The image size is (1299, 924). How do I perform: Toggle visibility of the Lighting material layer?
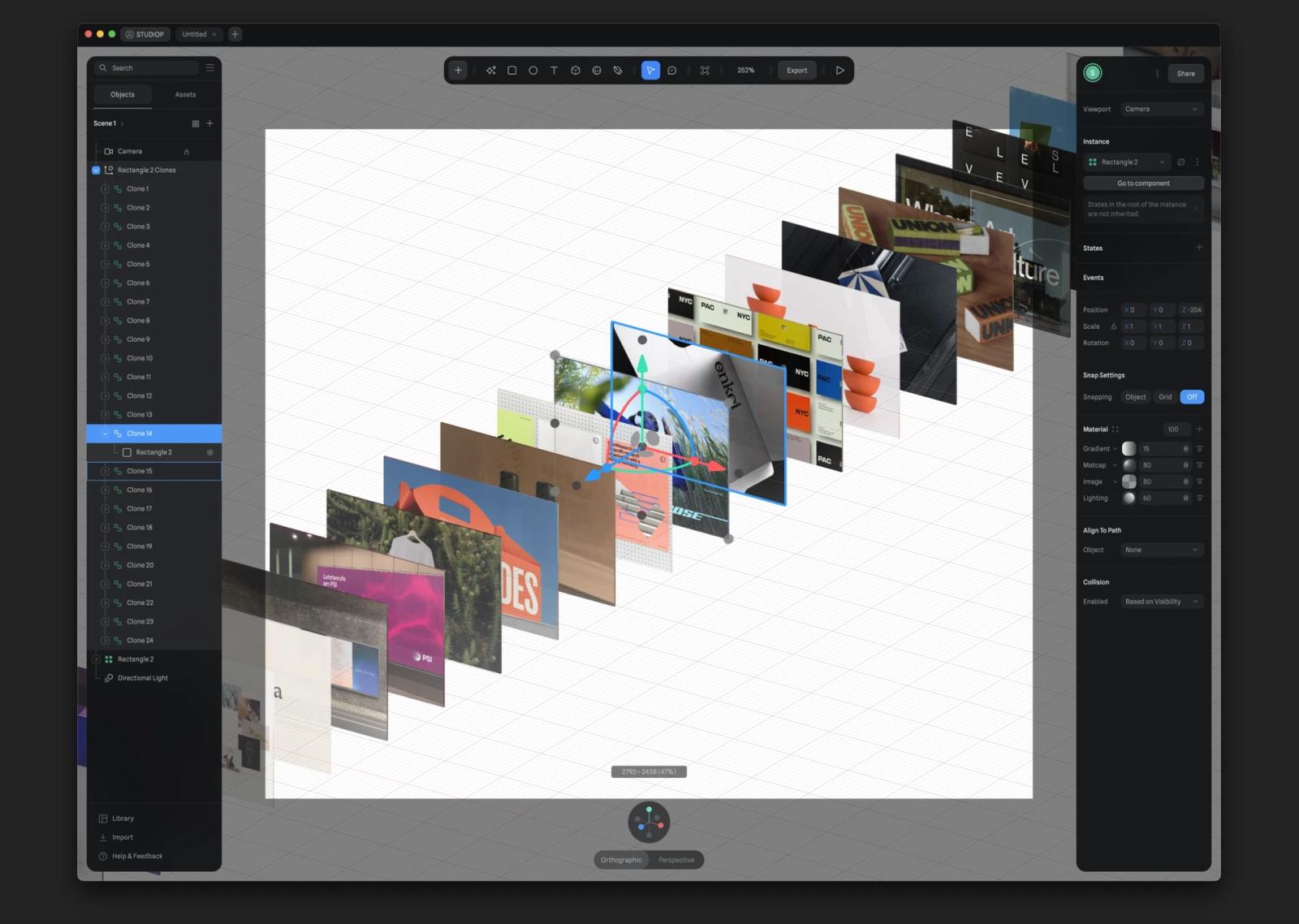point(1200,499)
